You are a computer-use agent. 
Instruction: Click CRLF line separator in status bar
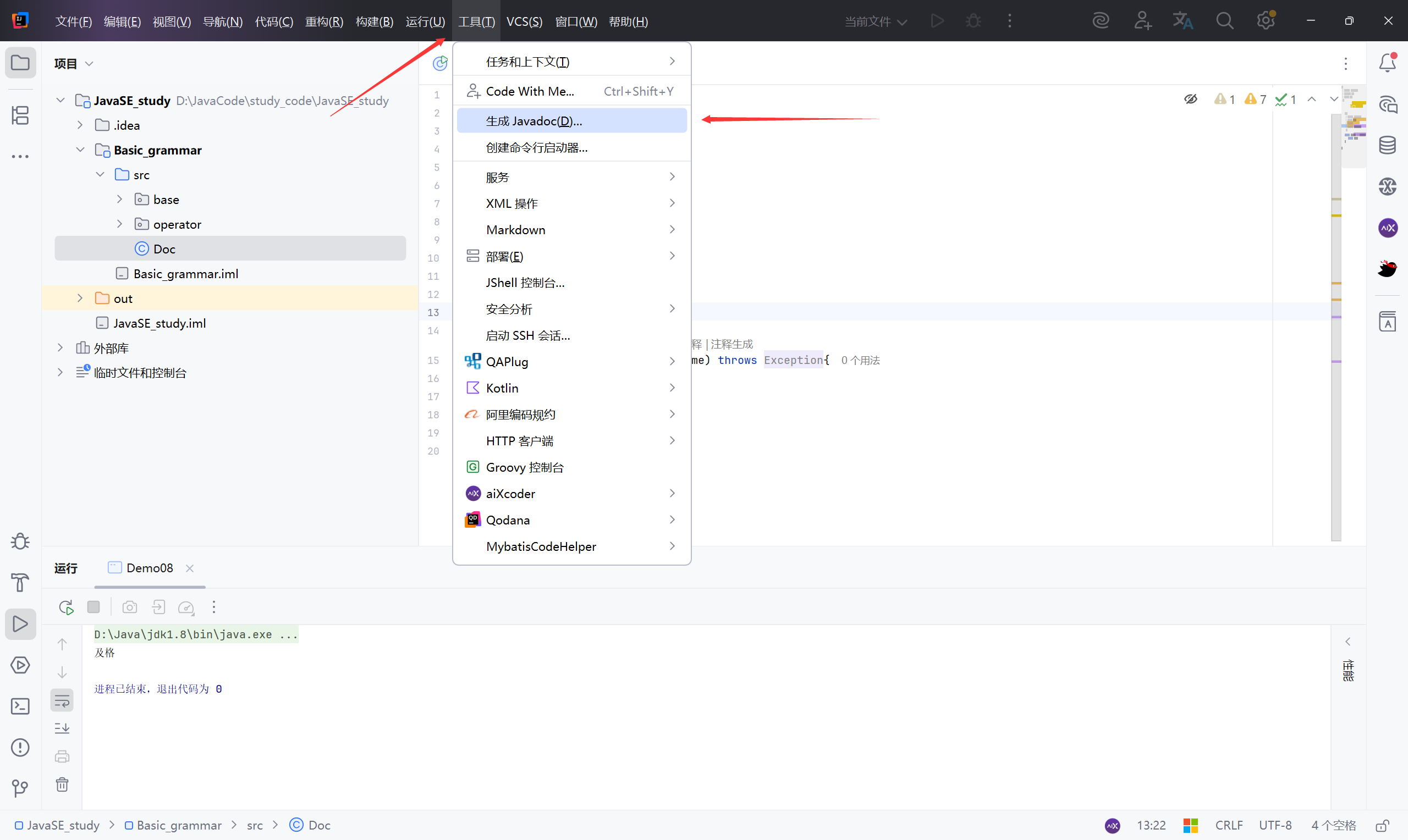[1229, 825]
